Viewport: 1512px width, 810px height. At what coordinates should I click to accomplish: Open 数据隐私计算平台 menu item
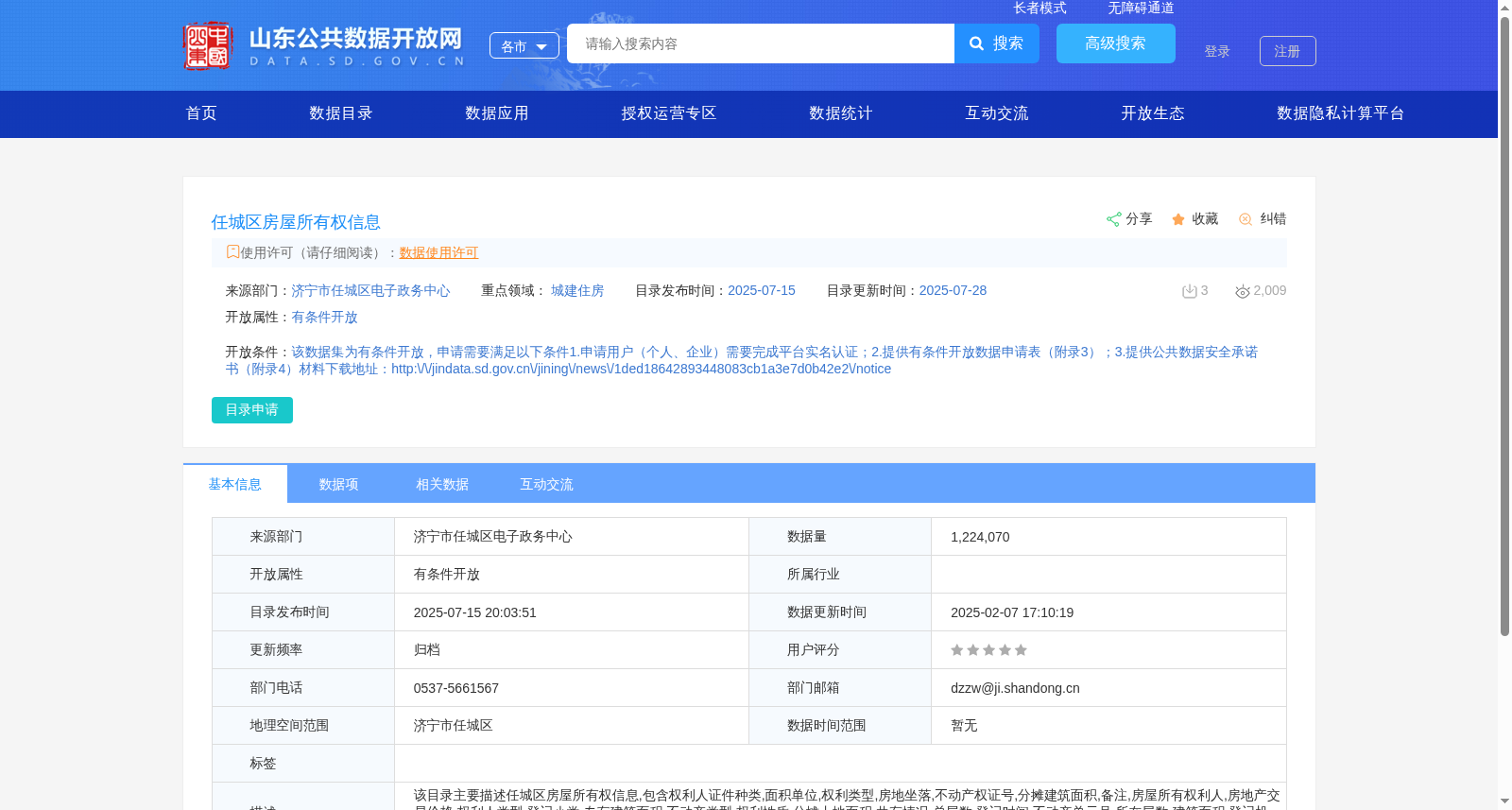[1341, 113]
